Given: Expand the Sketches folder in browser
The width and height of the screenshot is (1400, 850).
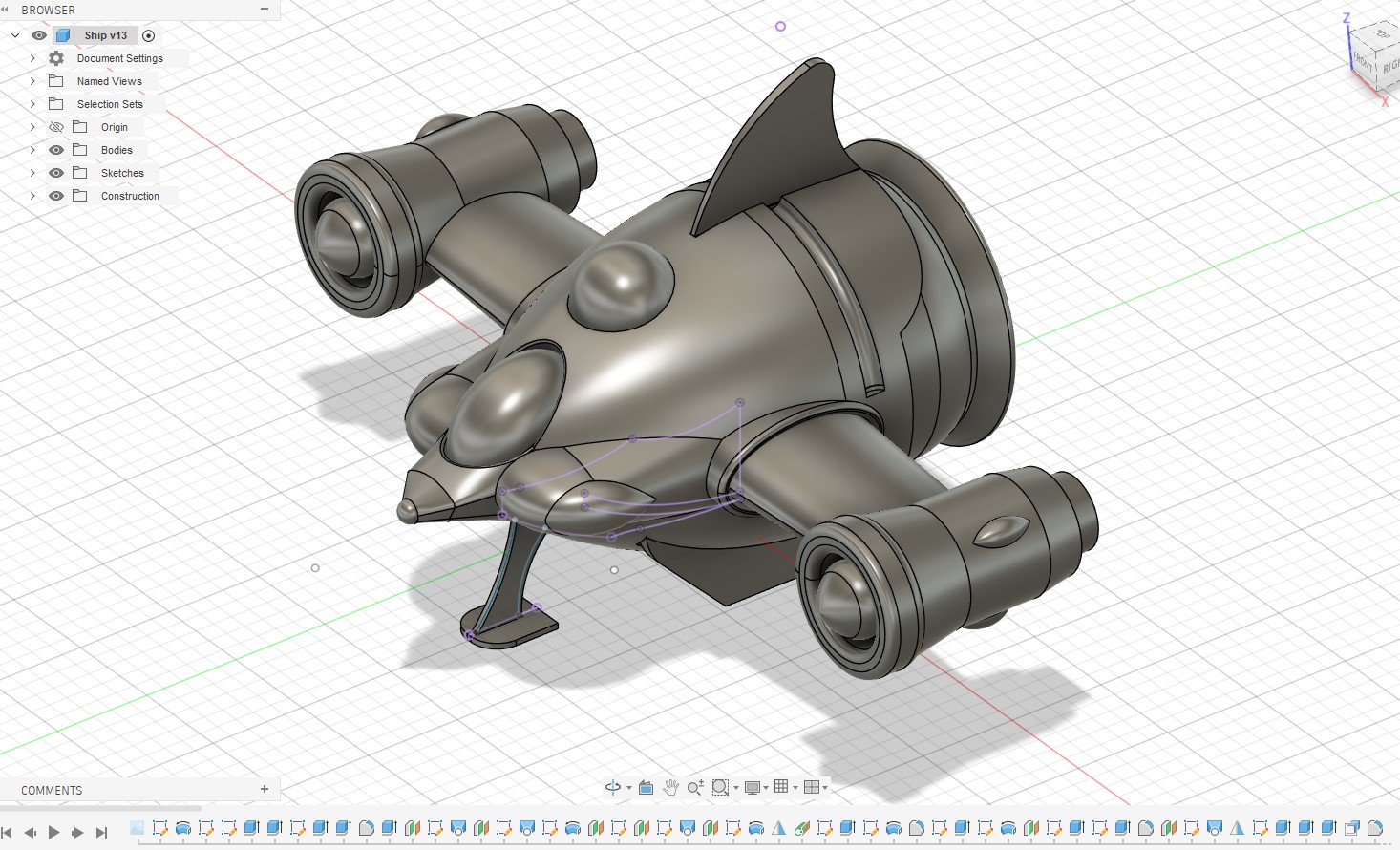Looking at the screenshot, I should pos(32,173).
